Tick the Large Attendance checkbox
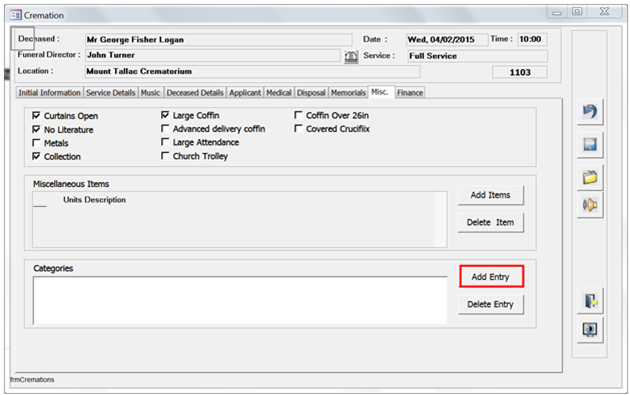The image size is (630, 395). click(x=165, y=142)
